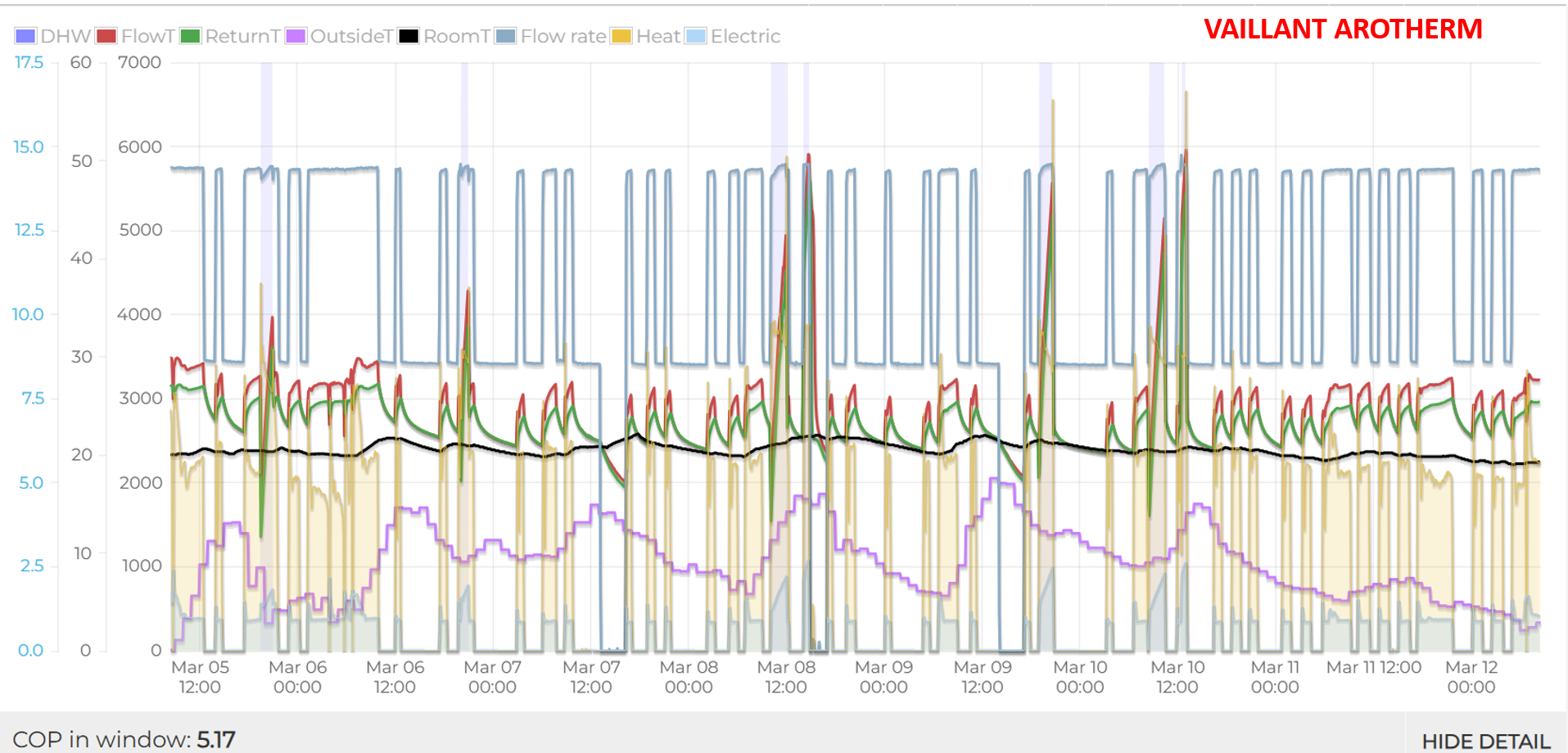Click the Mar 11 12:00 axis label
The width and height of the screenshot is (1568, 753).
[1374, 667]
